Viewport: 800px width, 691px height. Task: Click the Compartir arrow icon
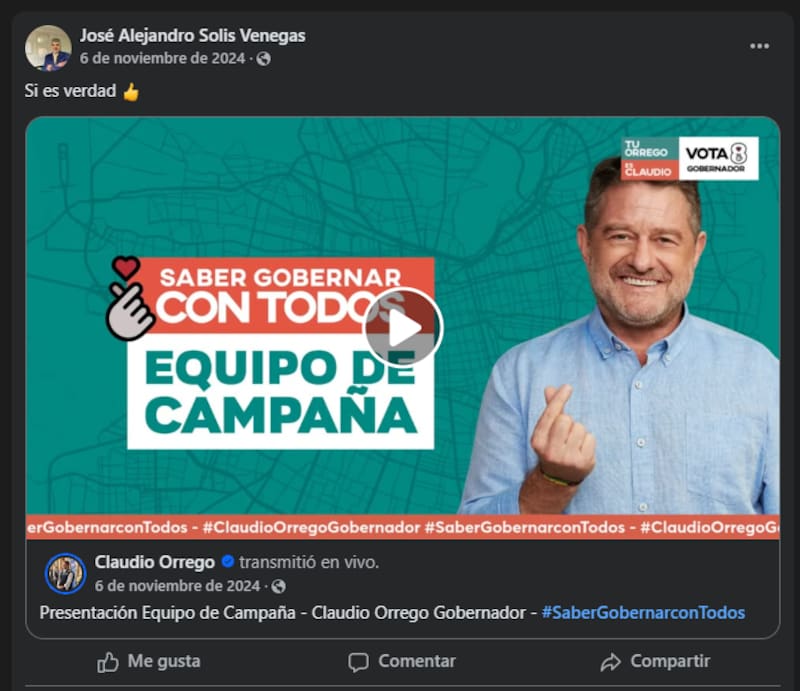point(610,662)
